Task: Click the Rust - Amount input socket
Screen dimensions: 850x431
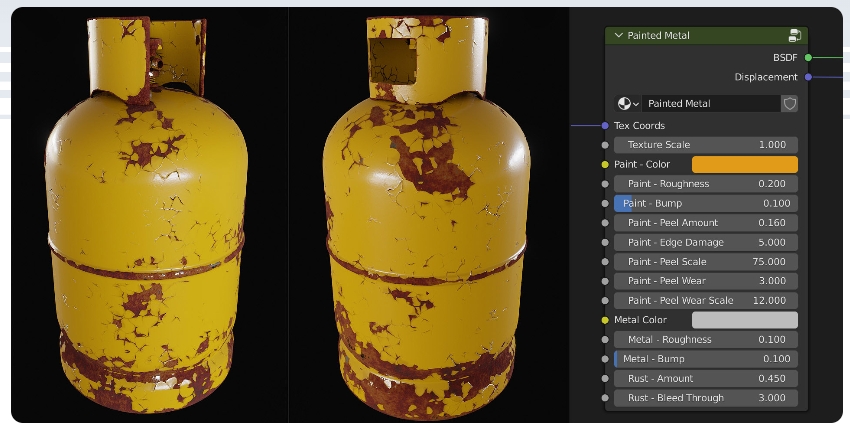Action: click(x=605, y=378)
